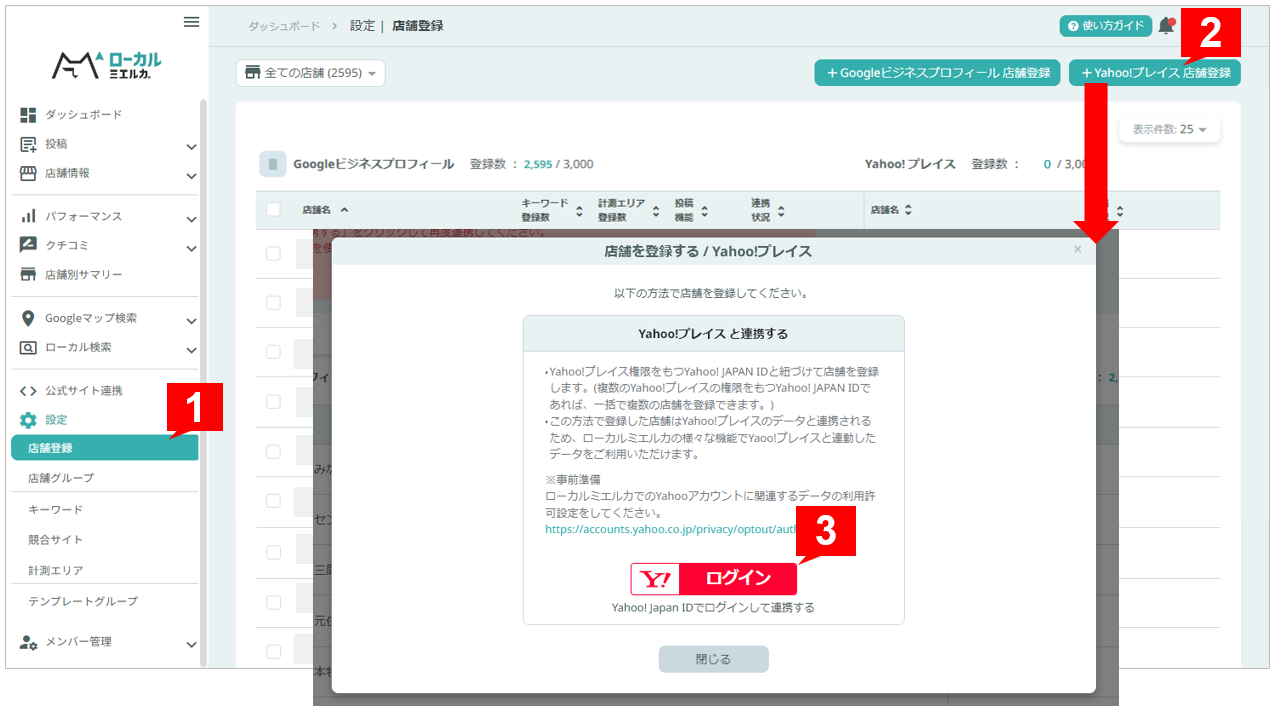Open the 全ての店舗 (2595) store dropdown
1276x712 pixels.
310,73
